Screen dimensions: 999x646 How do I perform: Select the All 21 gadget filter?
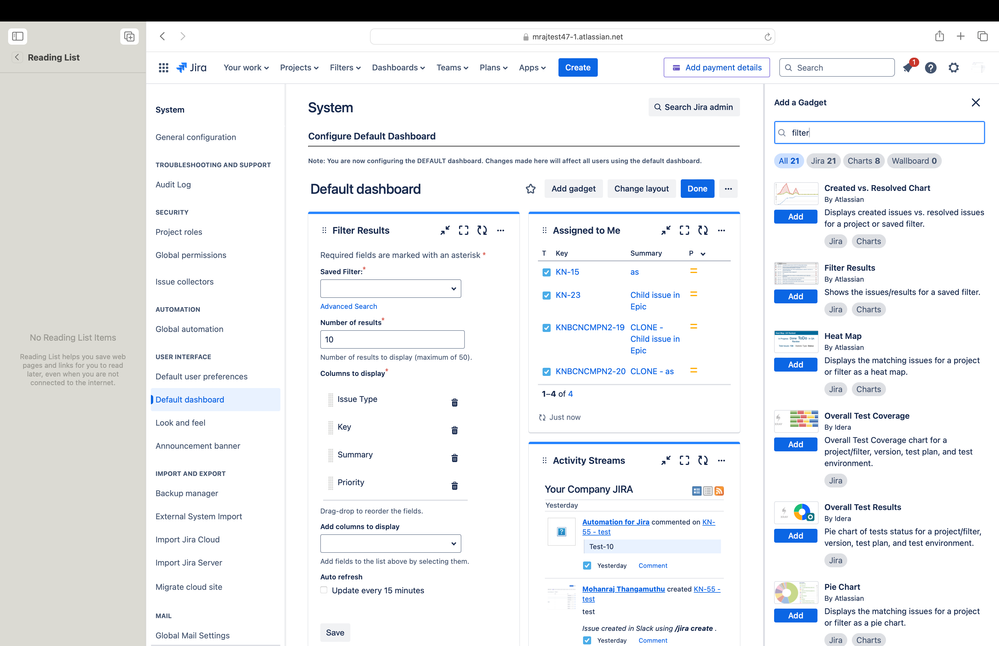789,161
